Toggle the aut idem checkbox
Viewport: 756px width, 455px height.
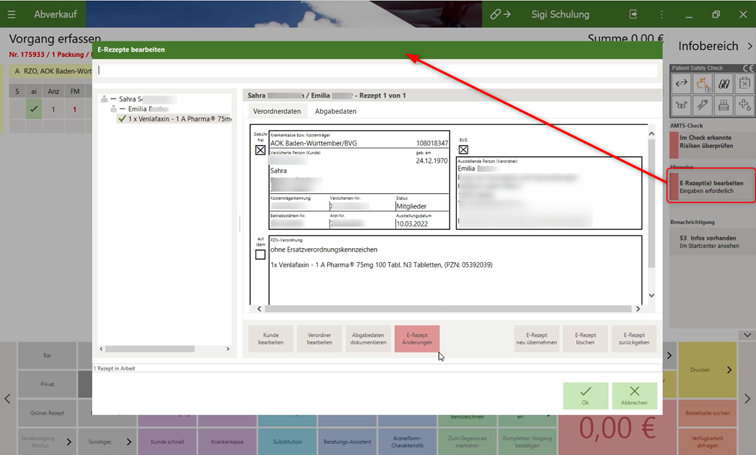click(260, 254)
